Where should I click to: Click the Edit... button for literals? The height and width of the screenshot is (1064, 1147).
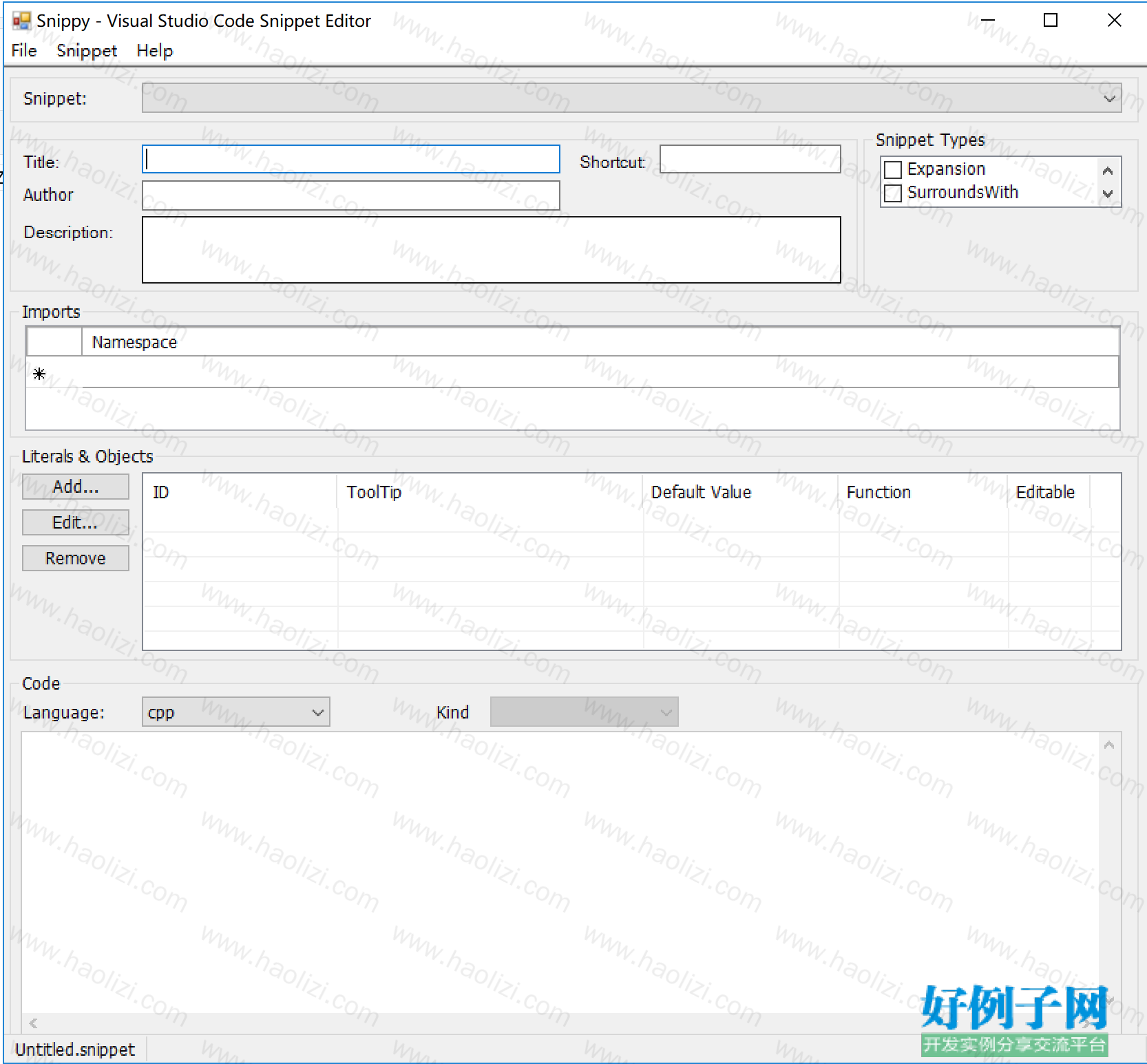pyautogui.click(x=76, y=522)
